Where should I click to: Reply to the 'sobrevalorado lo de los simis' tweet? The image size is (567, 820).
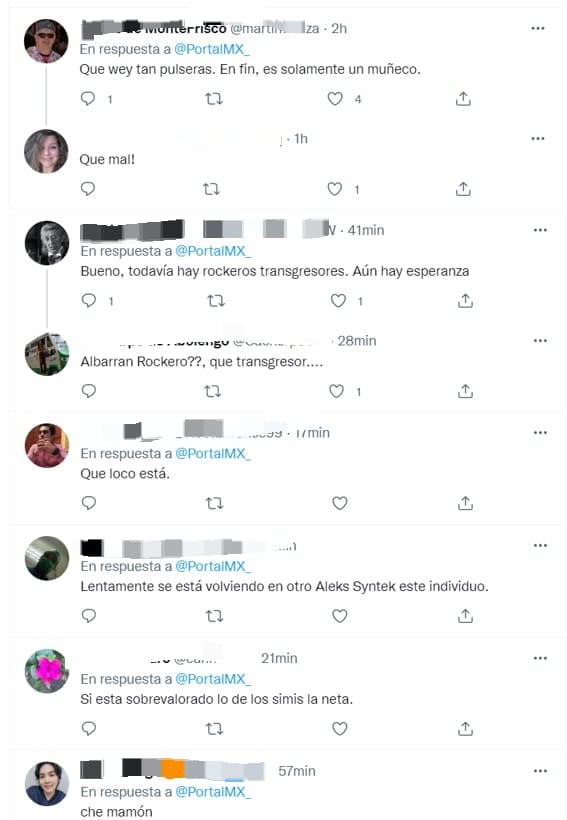pyautogui.click(x=89, y=728)
